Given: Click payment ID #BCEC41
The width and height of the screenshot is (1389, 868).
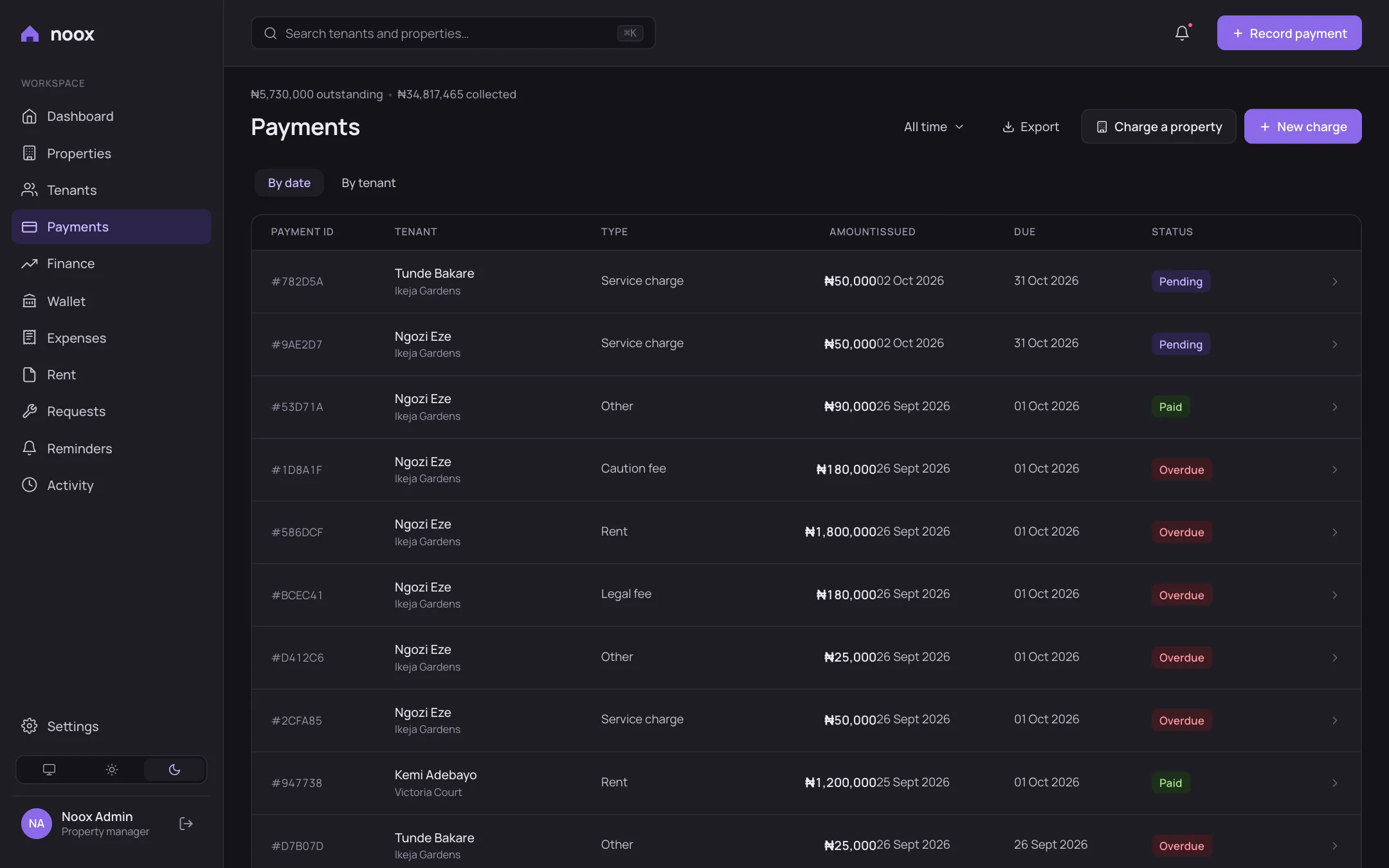Looking at the screenshot, I should (297, 595).
